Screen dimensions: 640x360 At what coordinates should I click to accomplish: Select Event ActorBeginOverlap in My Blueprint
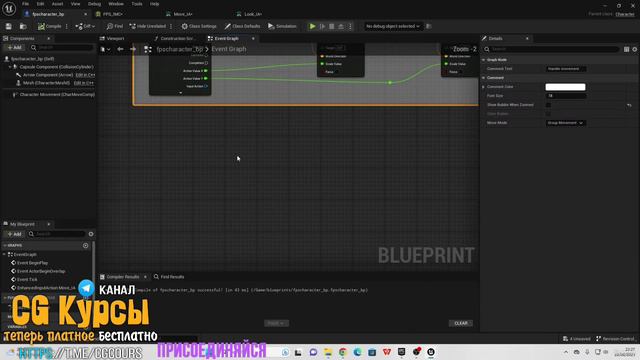[x=41, y=271]
